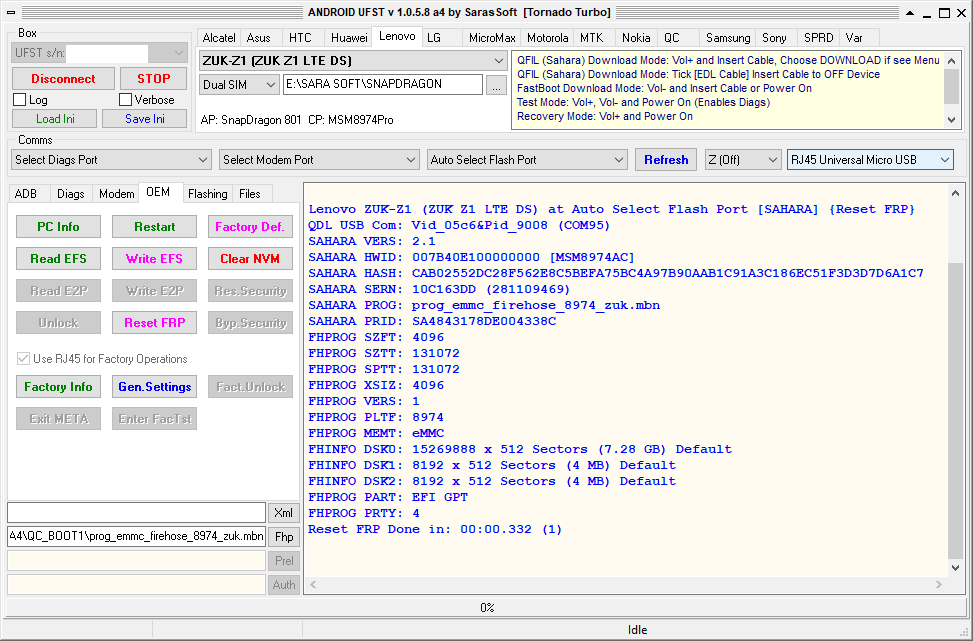Switch to the LG brand tab
The height and width of the screenshot is (641, 973).
(434, 38)
